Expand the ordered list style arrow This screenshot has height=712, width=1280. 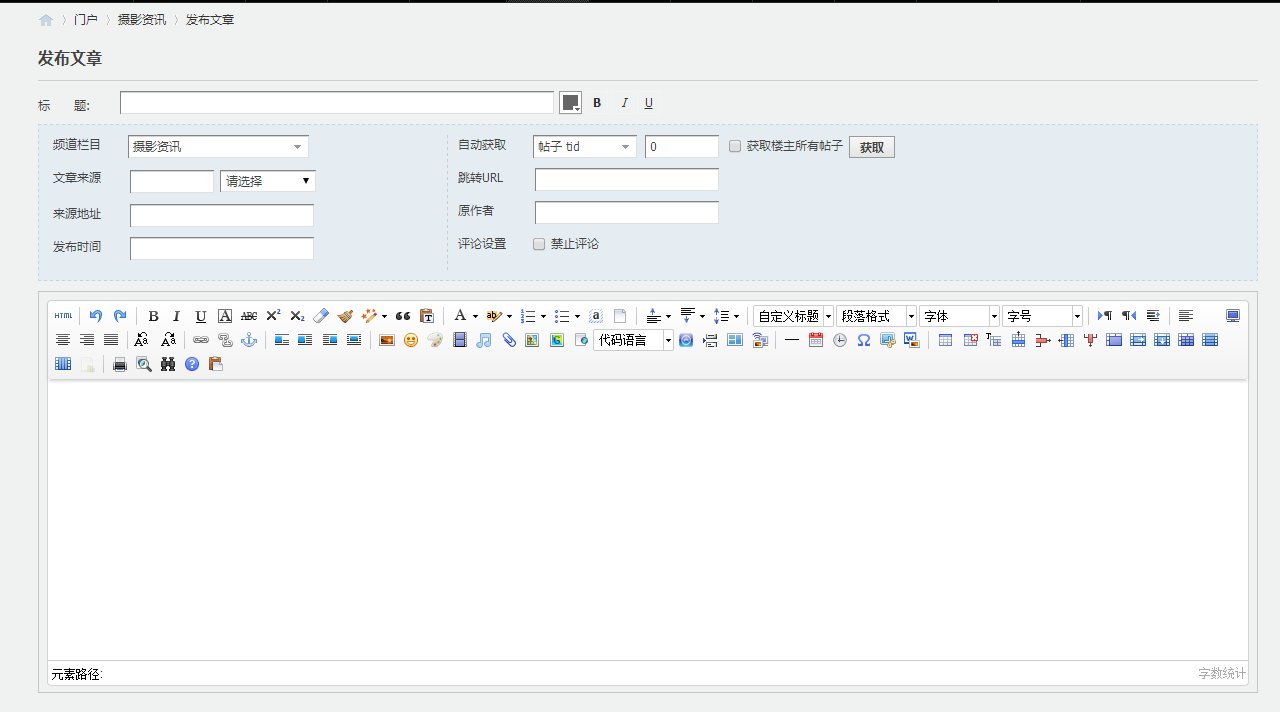pos(543,316)
